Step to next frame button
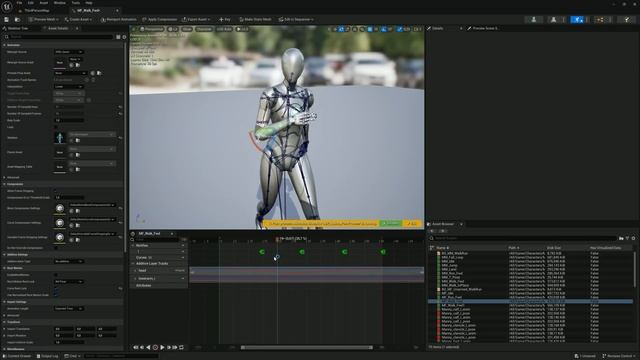Screen dimensions: 640x360 tap(169, 347)
